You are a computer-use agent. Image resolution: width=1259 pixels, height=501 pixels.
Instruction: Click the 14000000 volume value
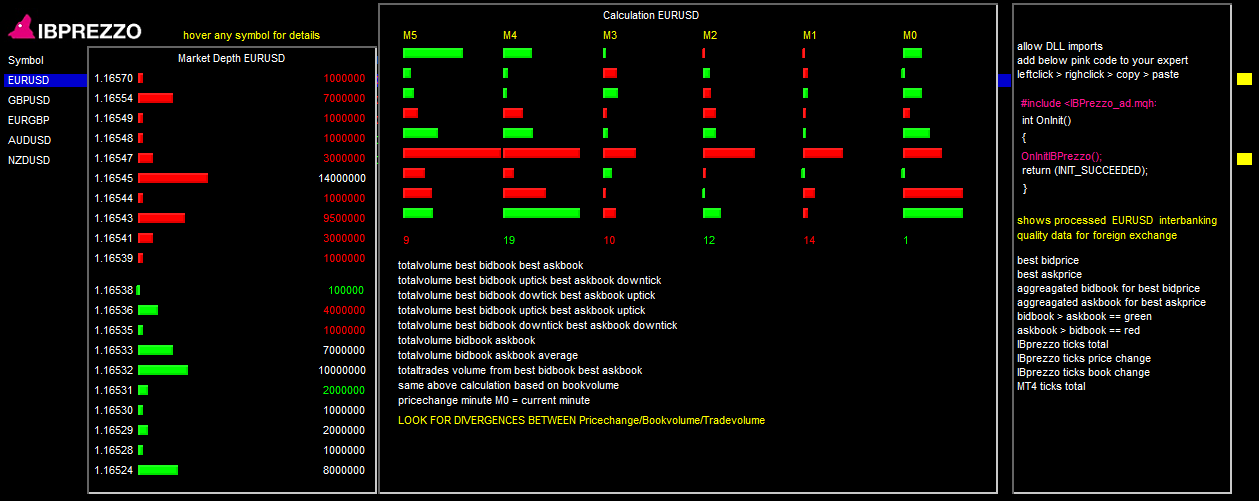pos(342,178)
